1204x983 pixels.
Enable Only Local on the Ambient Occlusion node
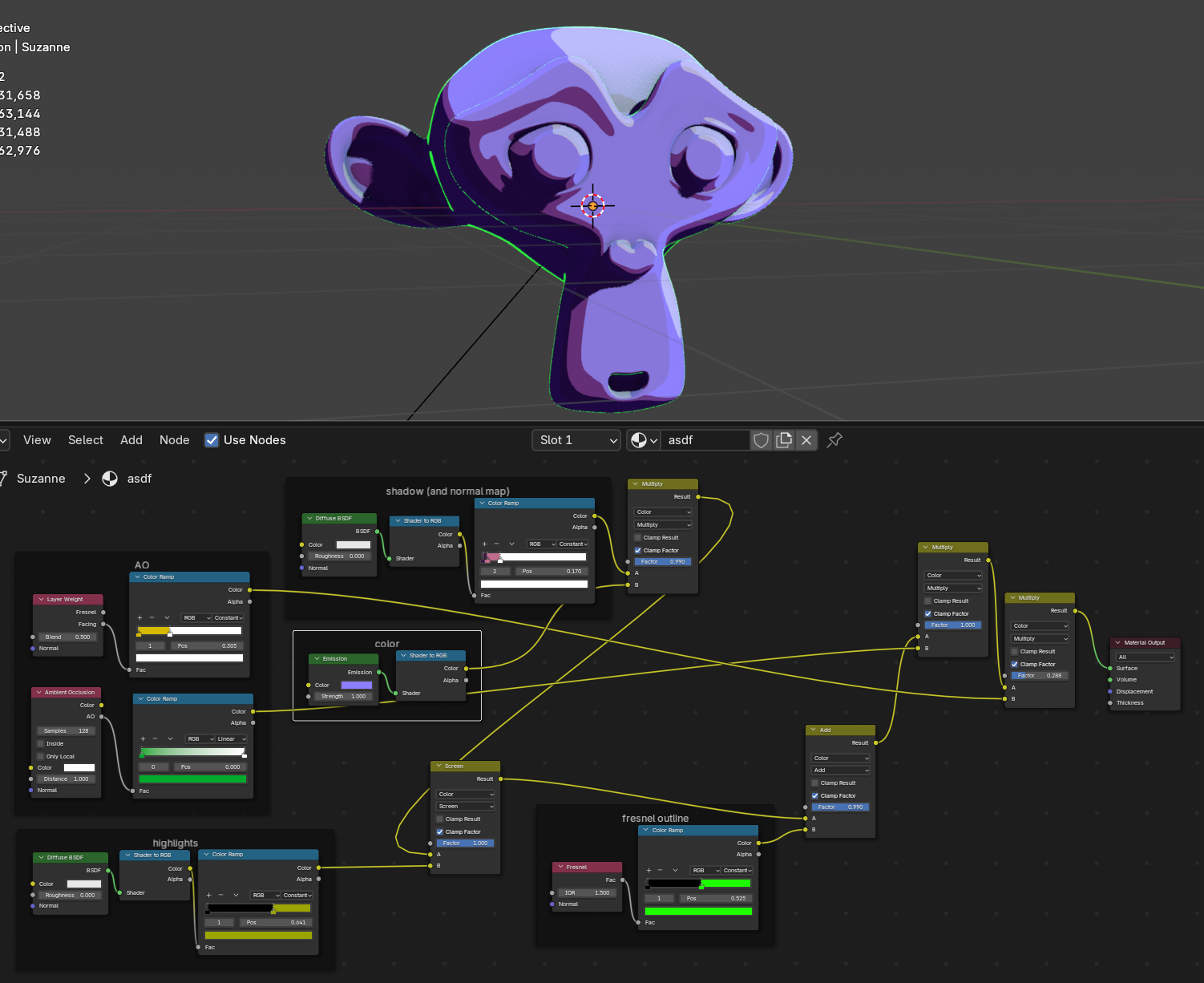coord(40,756)
